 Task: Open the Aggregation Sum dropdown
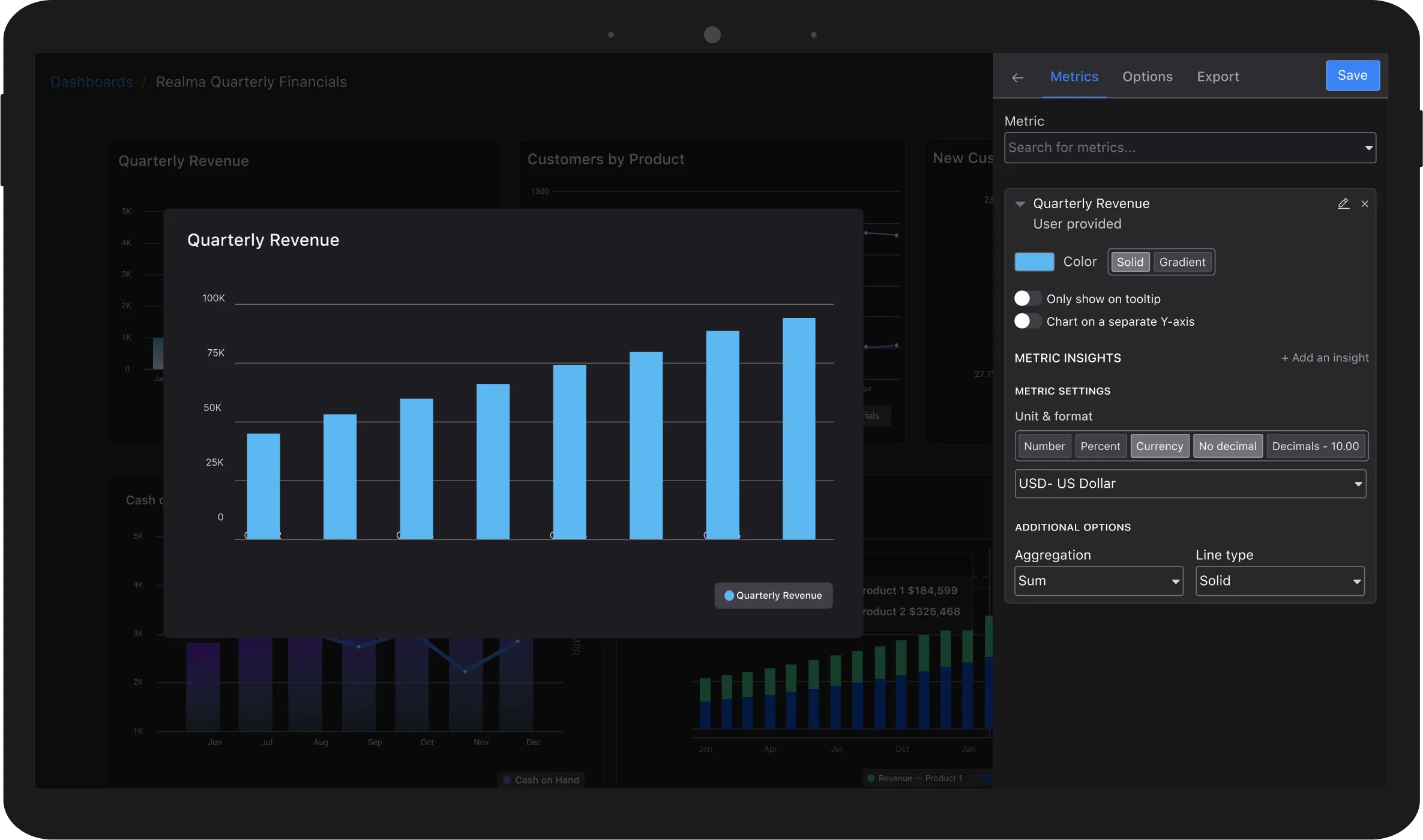click(x=1098, y=581)
